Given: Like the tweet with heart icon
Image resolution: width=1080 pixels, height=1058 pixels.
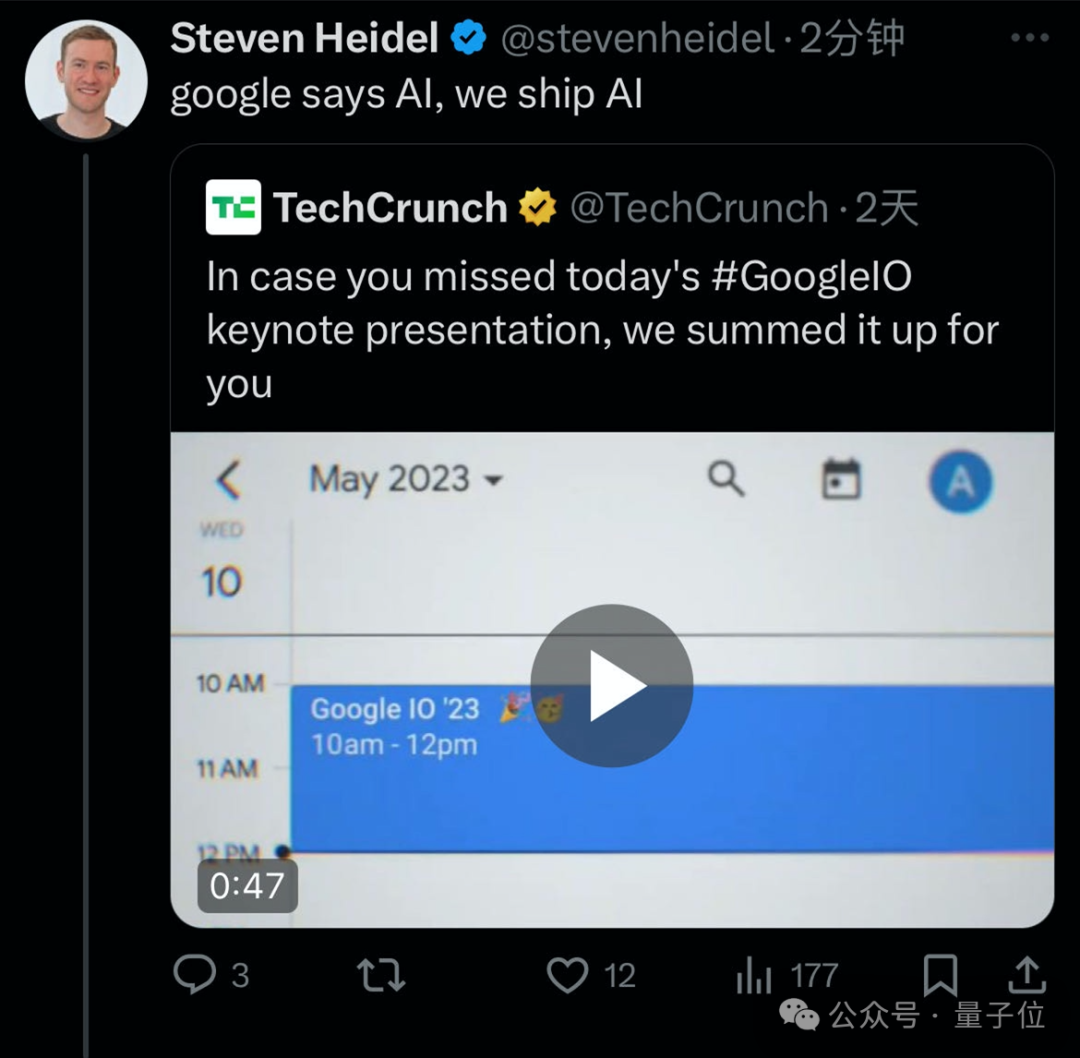Looking at the screenshot, I should (568, 974).
